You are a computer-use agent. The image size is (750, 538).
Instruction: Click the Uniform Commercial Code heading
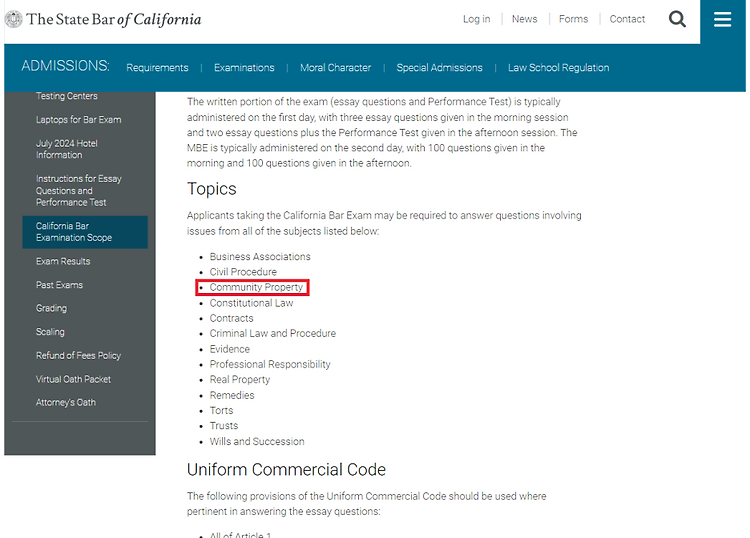[286, 470]
